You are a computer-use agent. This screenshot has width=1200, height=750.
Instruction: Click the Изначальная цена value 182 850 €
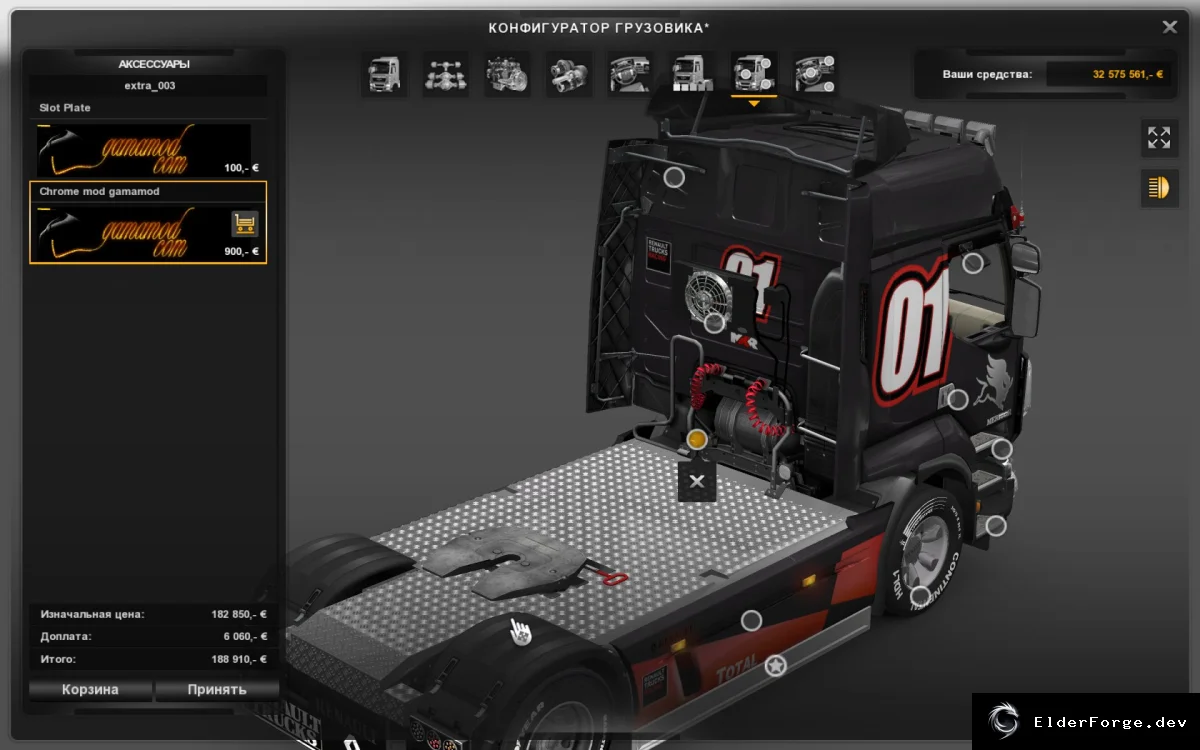240,614
